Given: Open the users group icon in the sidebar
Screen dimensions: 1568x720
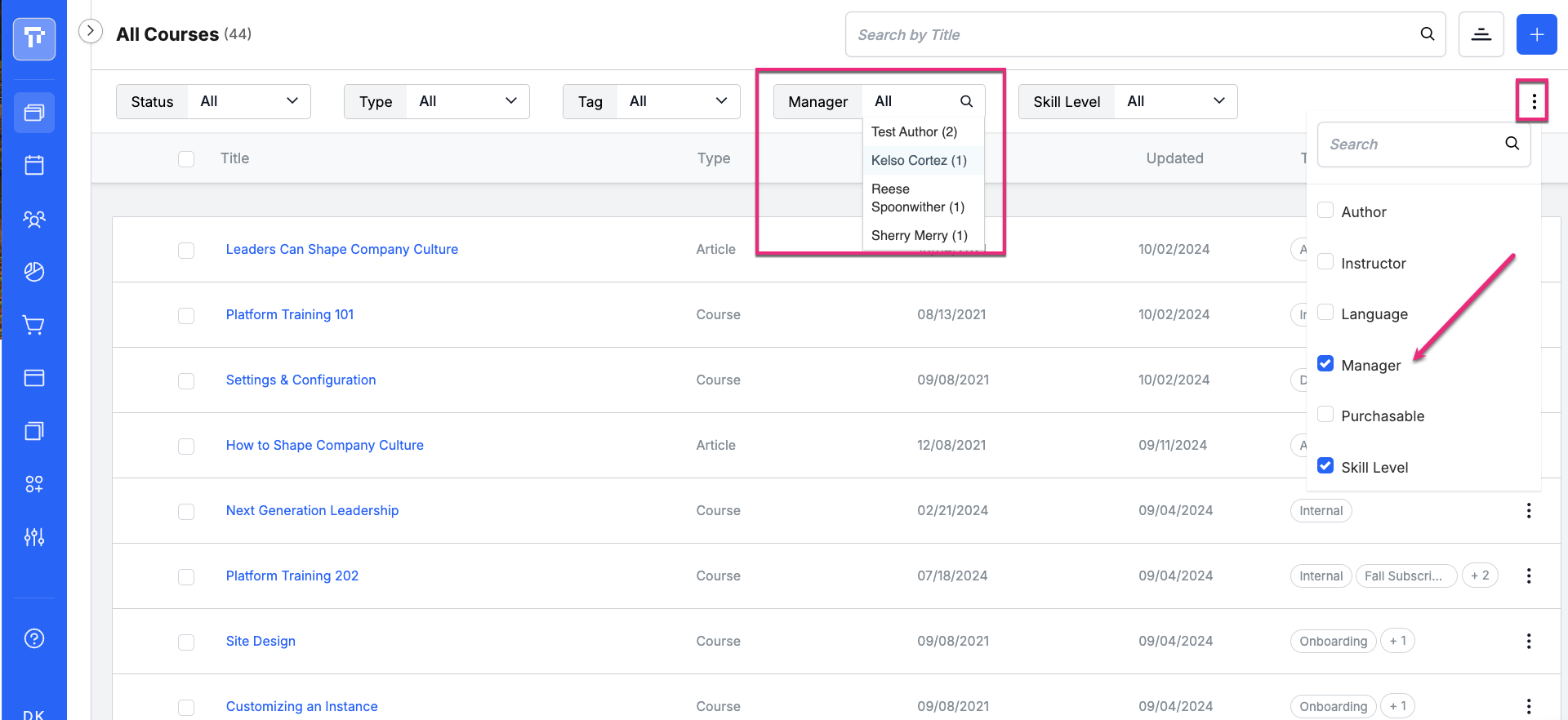Looking at the screenshot, I should click(x=34, y=219).
